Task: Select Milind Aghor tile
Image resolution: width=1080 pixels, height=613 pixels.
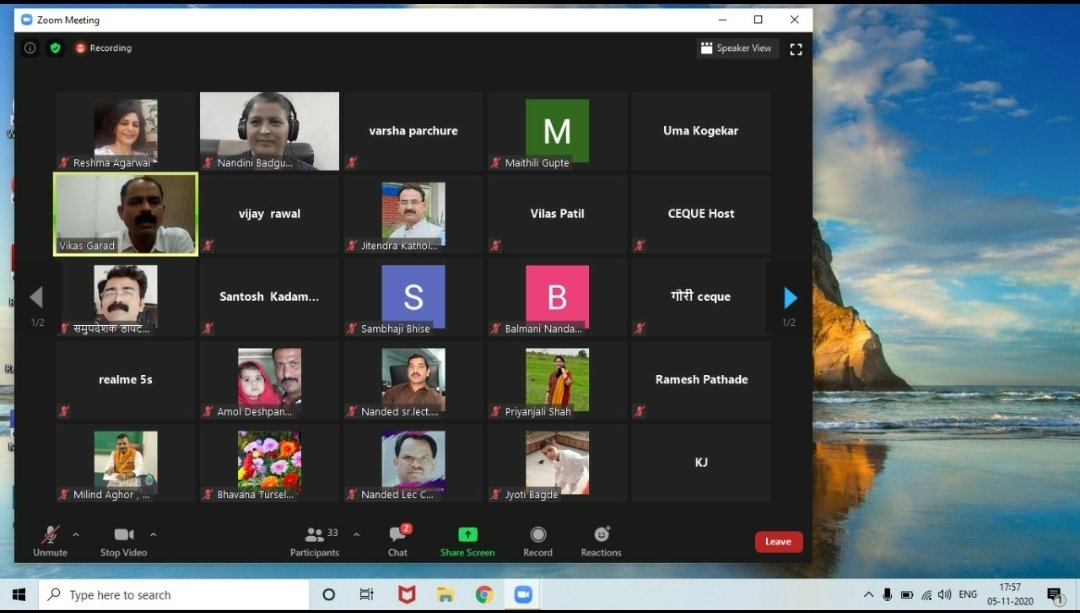Action: pyautogui.click(x=125, y=463)
